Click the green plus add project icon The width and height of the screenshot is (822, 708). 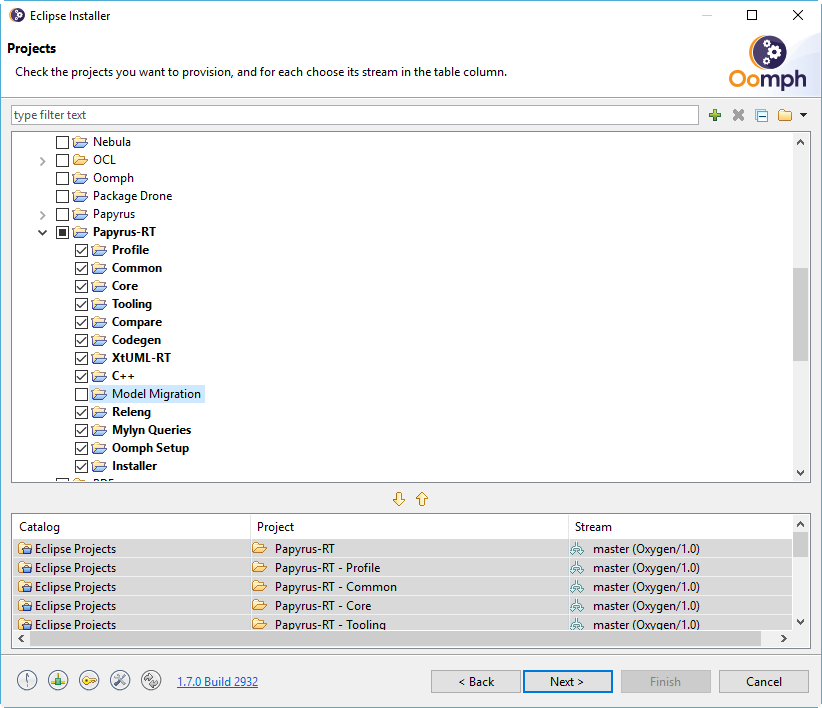coord(715,115)
